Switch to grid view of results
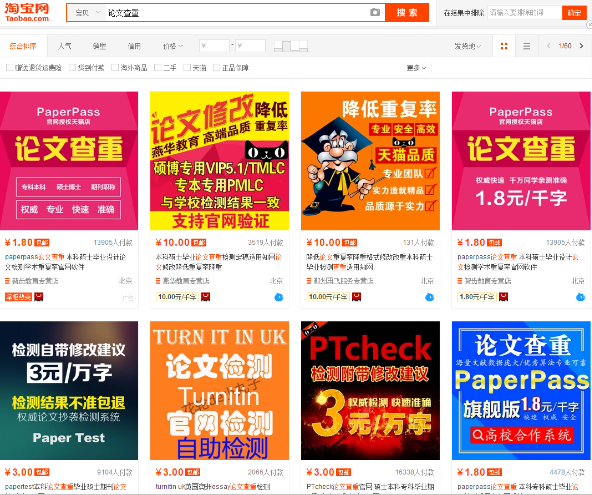The image size is (592, 495). 504,46
